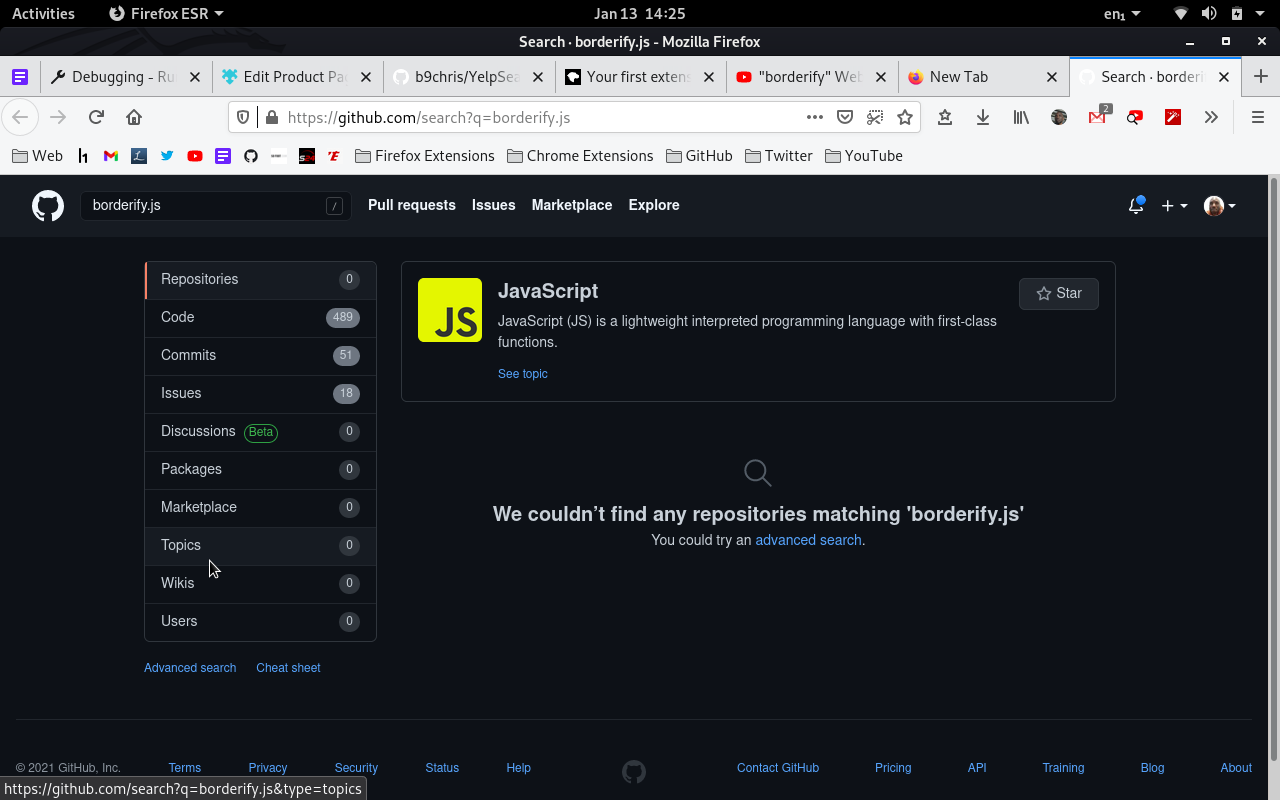The image size is (1280, 800).
Task: Close the New Tab tab
Action: pyautogui.click(x=1052, y=77)
